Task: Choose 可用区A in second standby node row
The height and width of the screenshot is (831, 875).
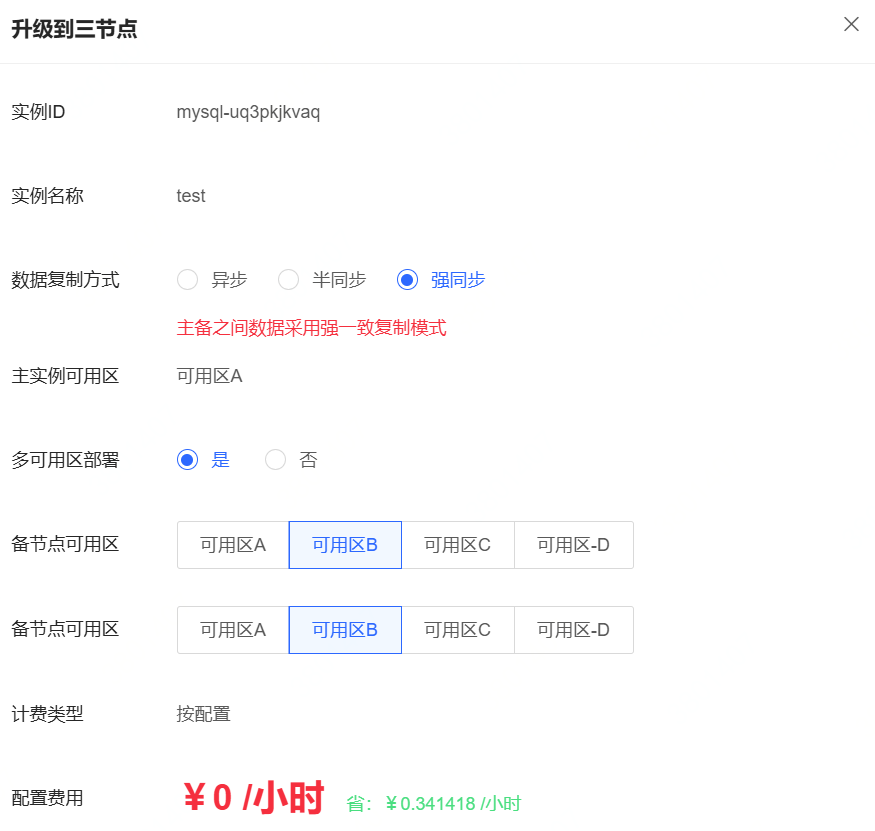Action: point(233,630)
